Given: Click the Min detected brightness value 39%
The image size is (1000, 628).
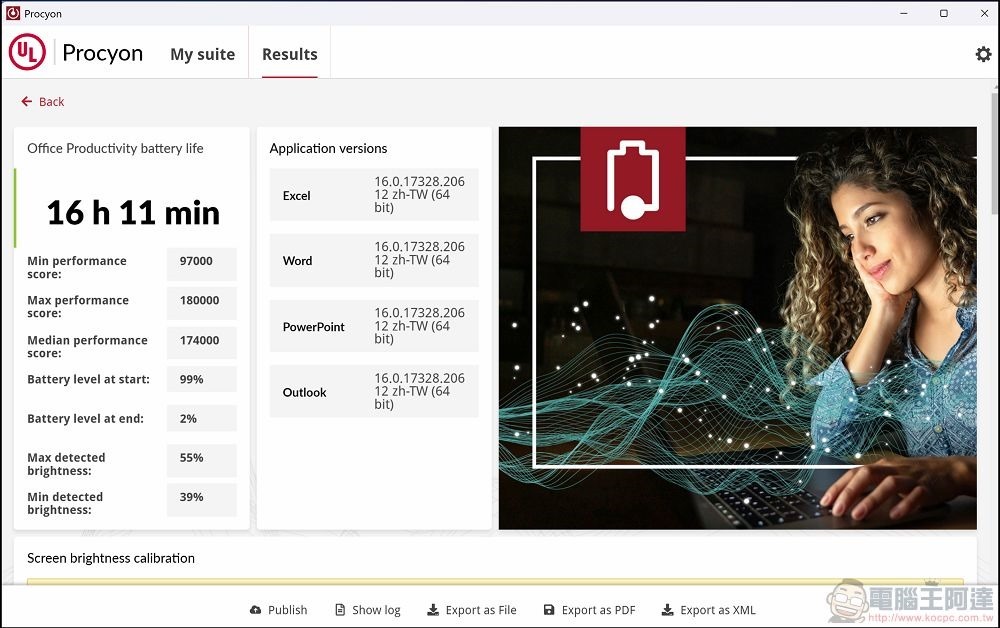Looking at the screenshot, I should (x=202, y=500).
